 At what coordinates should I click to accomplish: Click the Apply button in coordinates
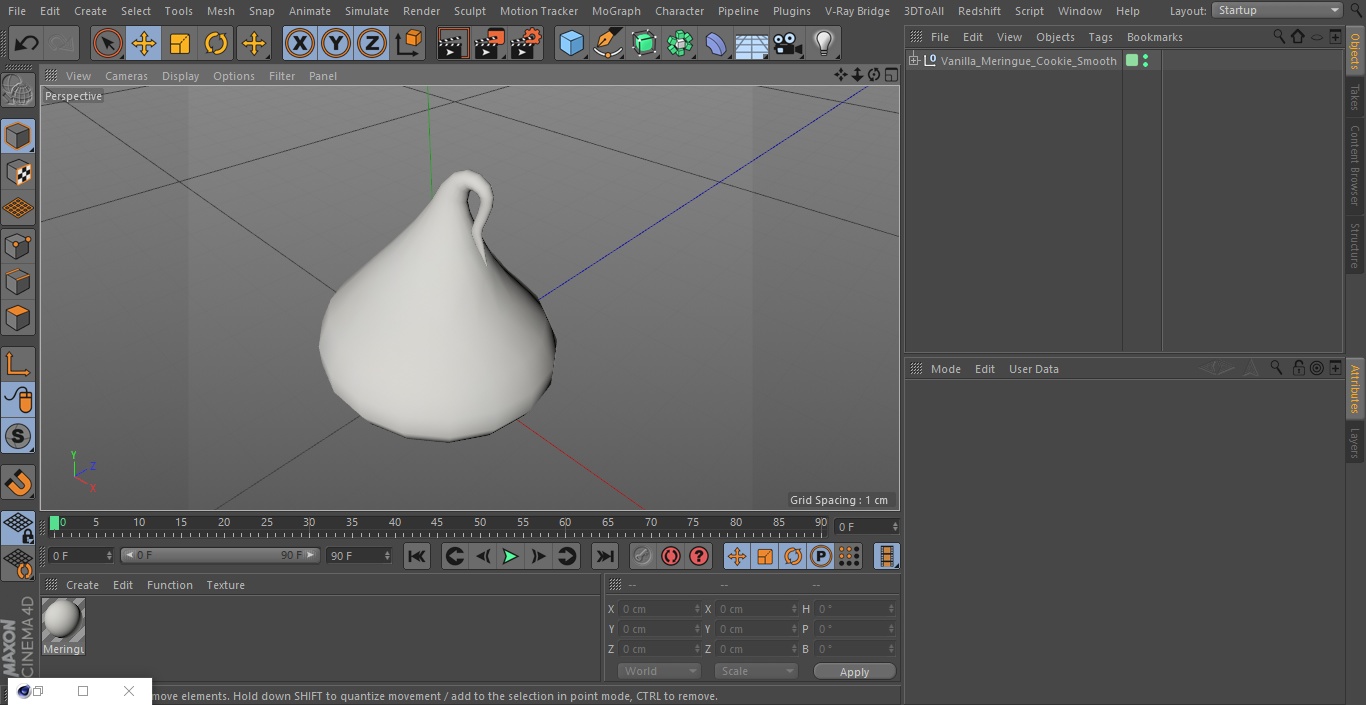click(854, 672)
